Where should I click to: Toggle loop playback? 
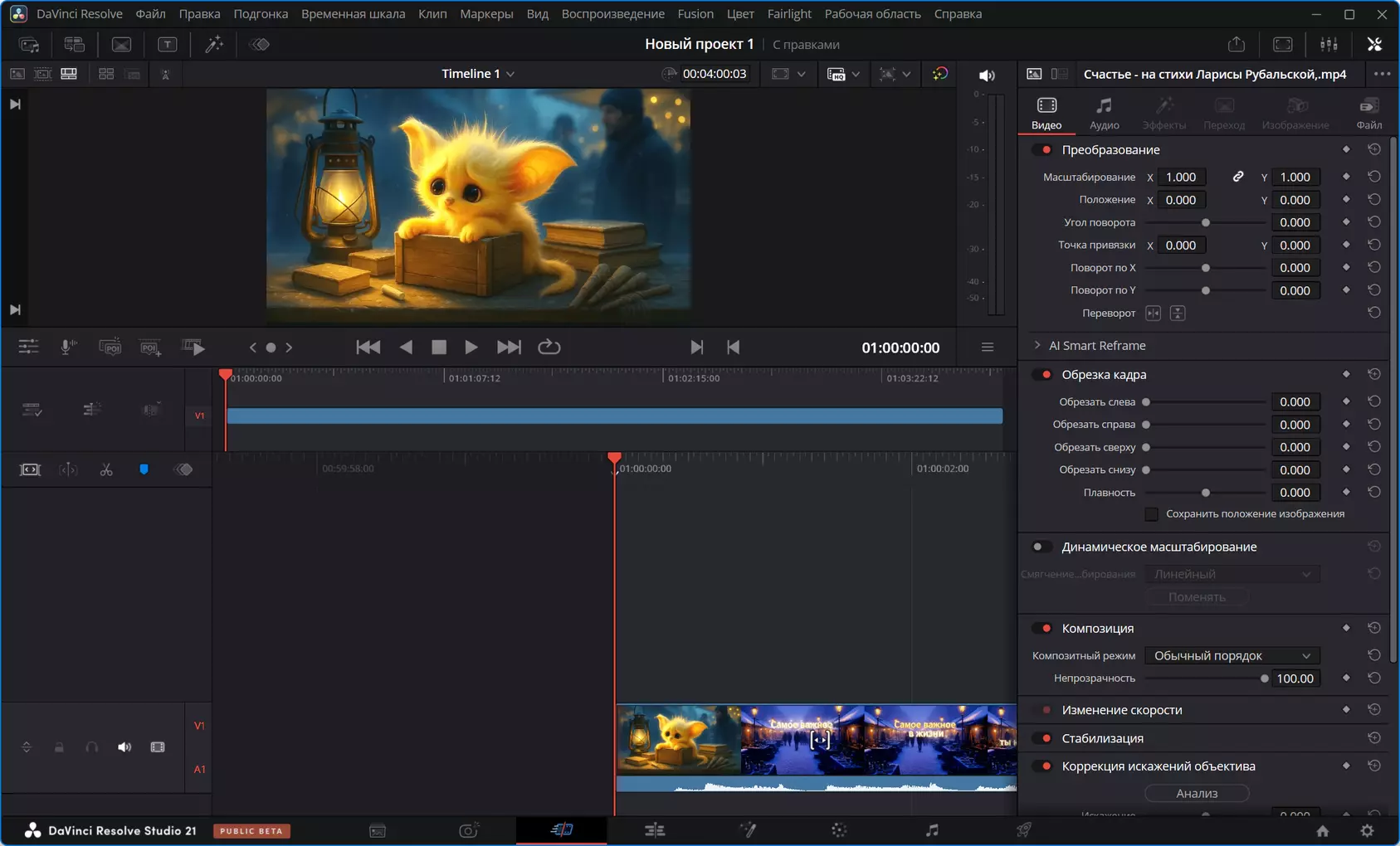(549, 348)
